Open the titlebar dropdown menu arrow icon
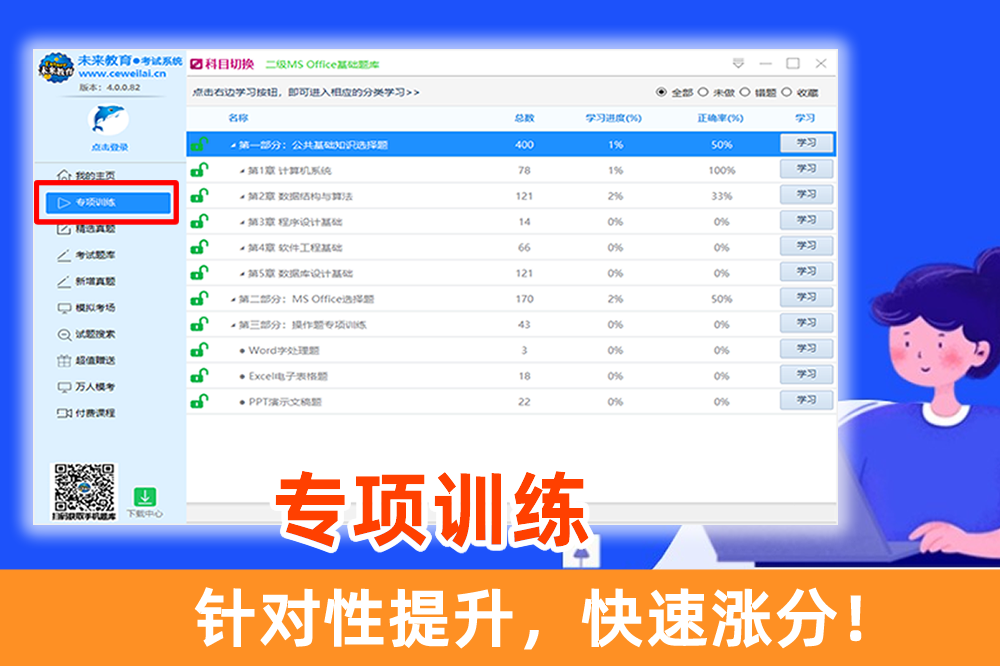Image resolution: width=1000 pixels, height=666 pixels. coord(738,64)
